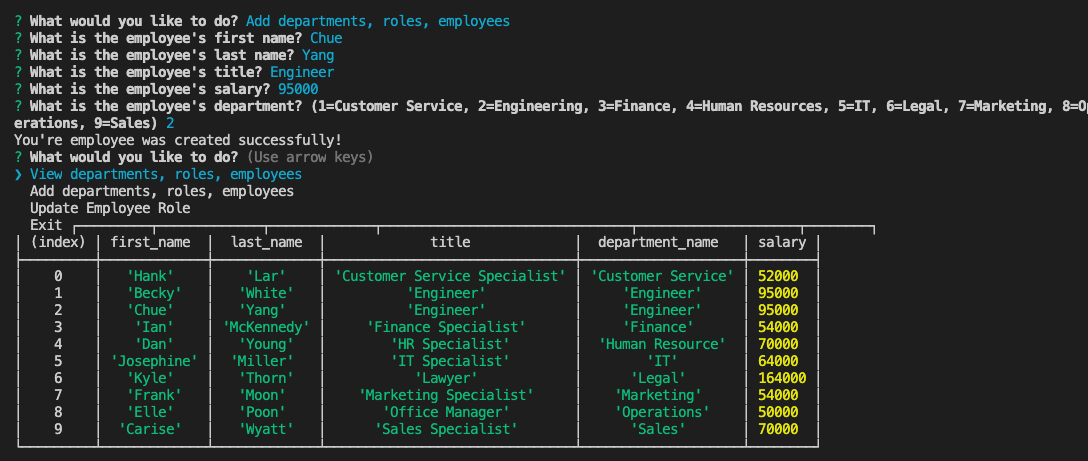Click the 'Lawyer' title cell
Viewport: 1088px width, 461px height.
coord(446,378)
